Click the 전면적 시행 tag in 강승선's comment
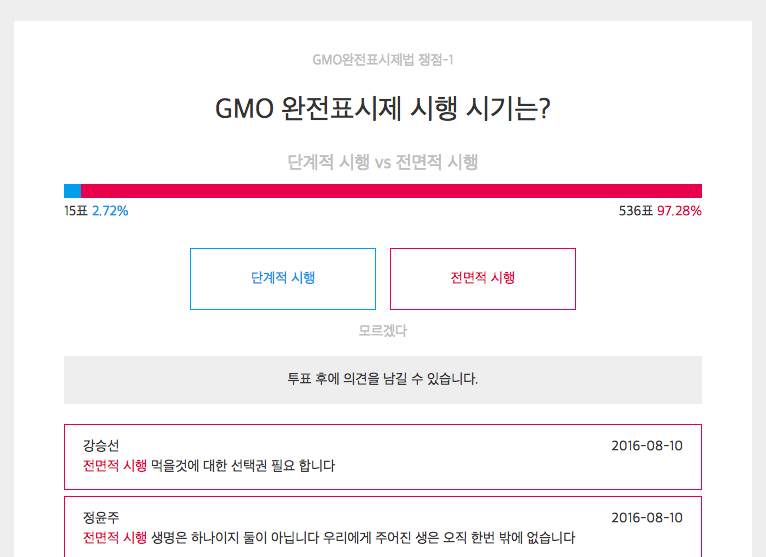766x557 pixels. click(115, 466)
